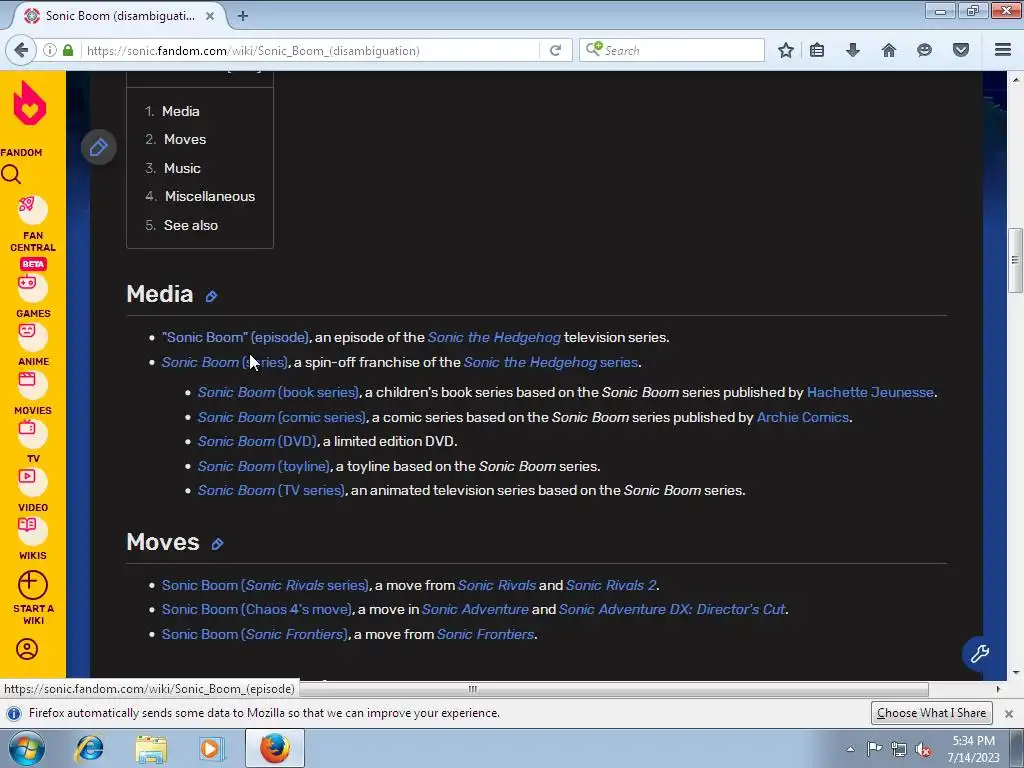1024x768 pixels.
Task: Open the Anime sidebar icon
Action: [32, 336]
